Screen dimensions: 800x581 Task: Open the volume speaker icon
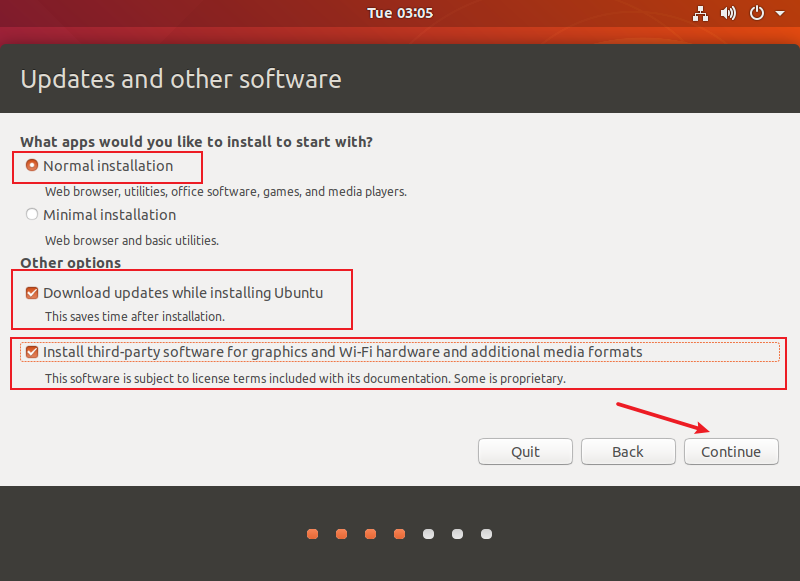click(728, 13)
